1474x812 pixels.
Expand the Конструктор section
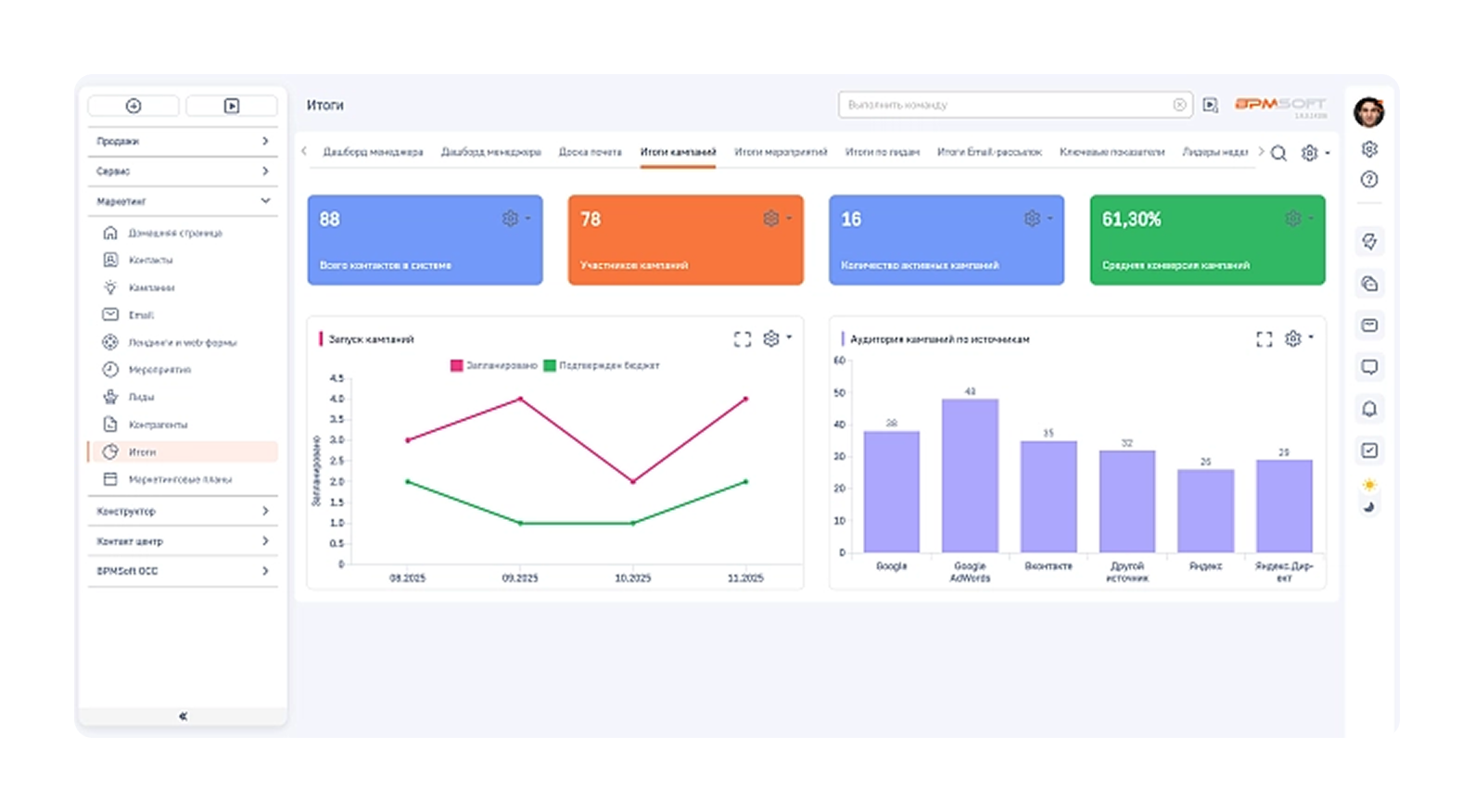183,511
